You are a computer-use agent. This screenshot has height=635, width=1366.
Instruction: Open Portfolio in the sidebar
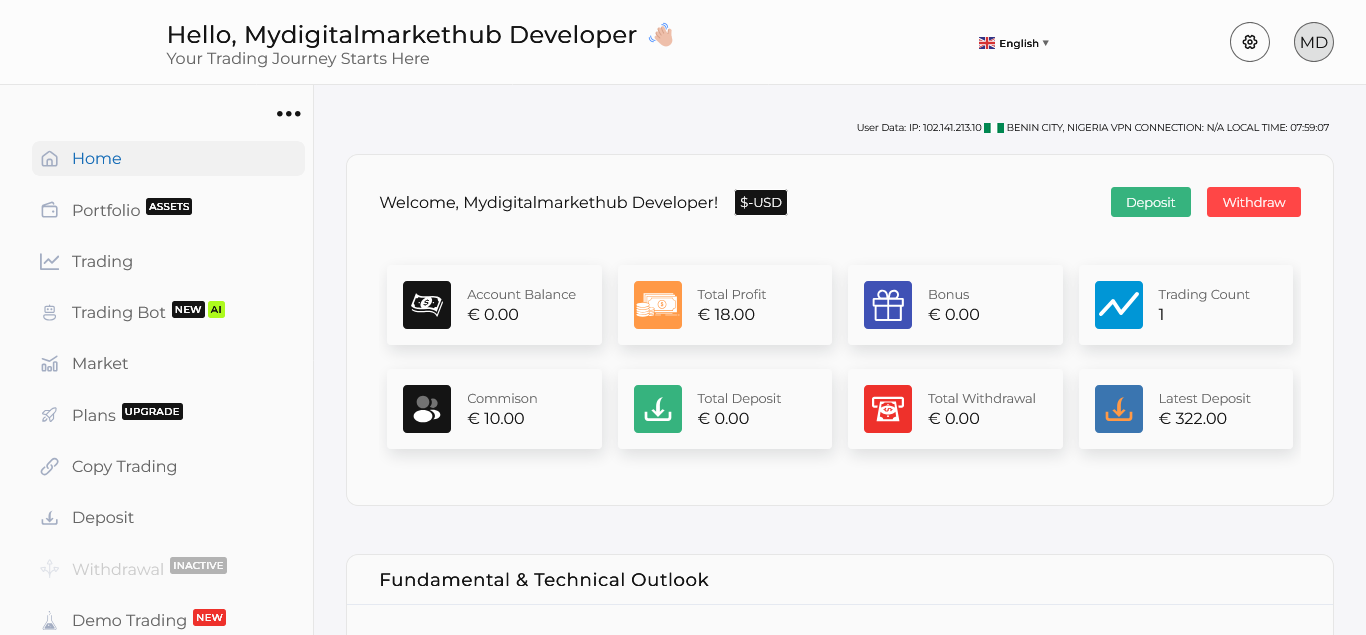point(106,210)
